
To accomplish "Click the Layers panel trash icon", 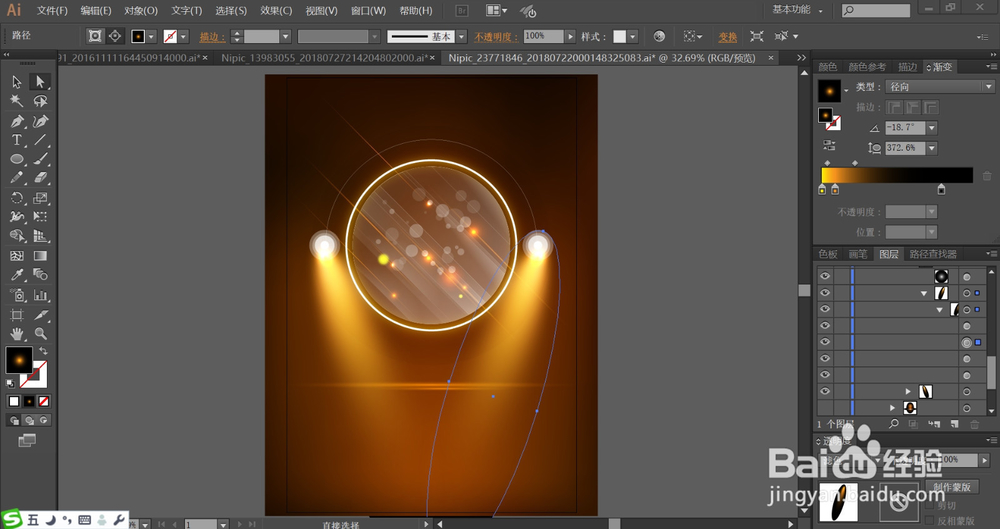I will coord(974,424).
